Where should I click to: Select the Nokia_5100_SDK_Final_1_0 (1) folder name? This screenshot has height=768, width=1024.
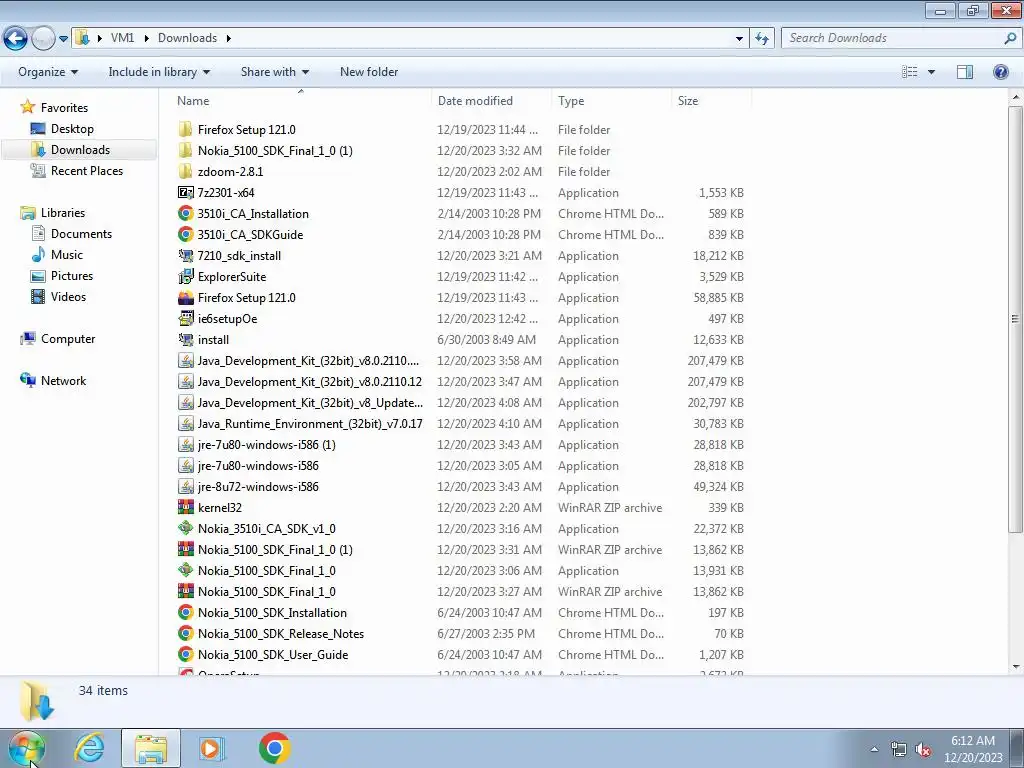[275, 151]
